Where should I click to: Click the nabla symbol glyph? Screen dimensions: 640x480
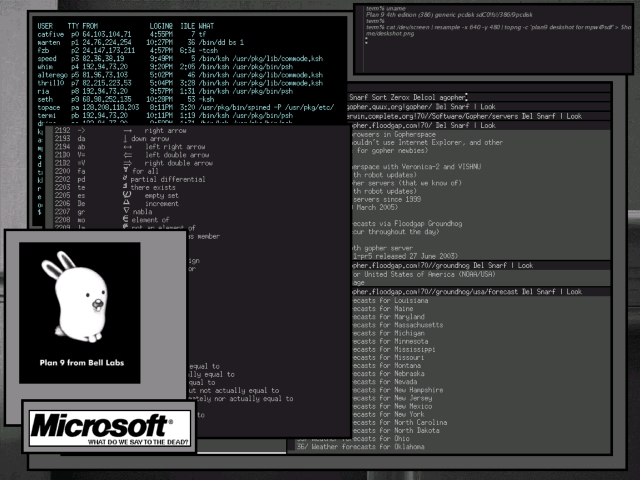tap(127, 212)
